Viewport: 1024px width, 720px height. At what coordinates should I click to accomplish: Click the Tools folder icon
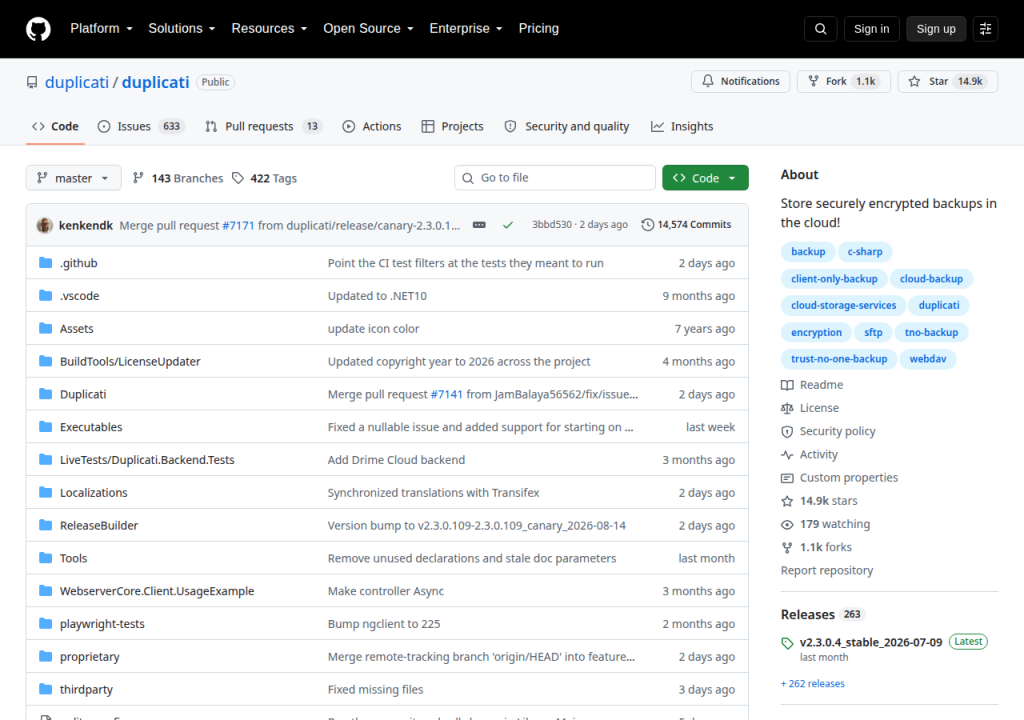point(45,558)
